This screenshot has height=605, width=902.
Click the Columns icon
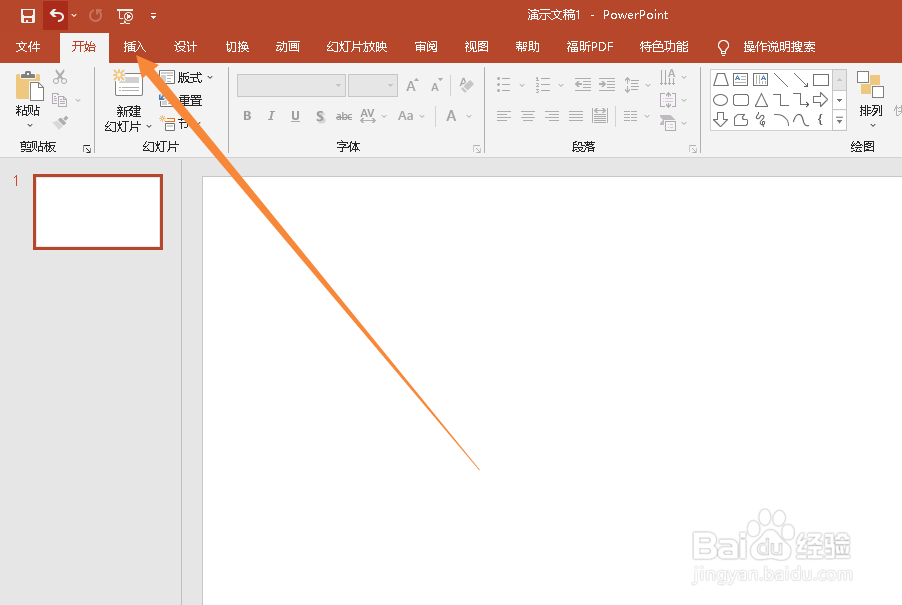click(x=630, y=116)
